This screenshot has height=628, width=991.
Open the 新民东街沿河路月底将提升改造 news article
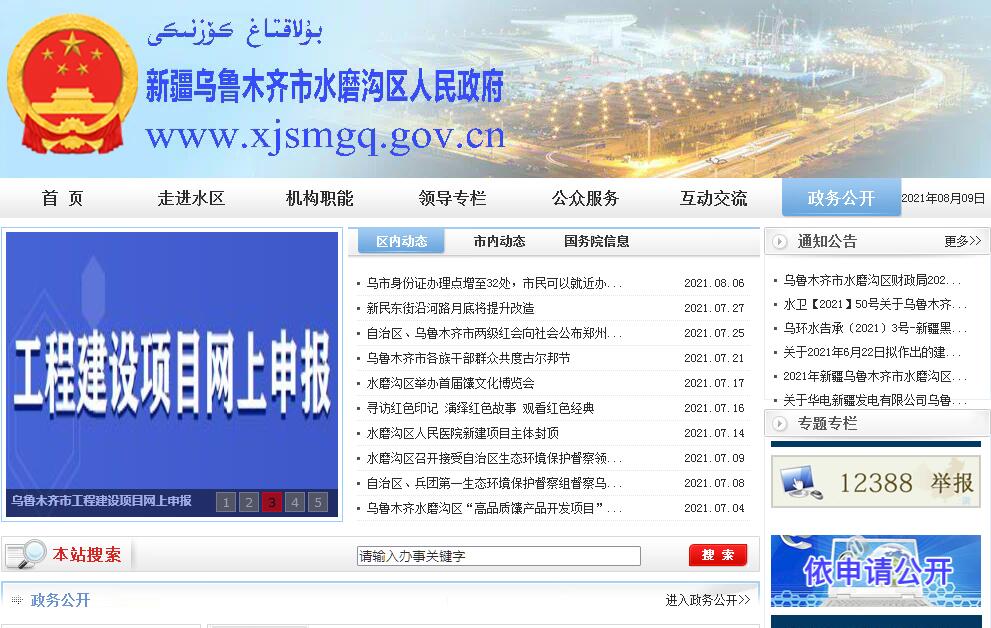(450, 308)
